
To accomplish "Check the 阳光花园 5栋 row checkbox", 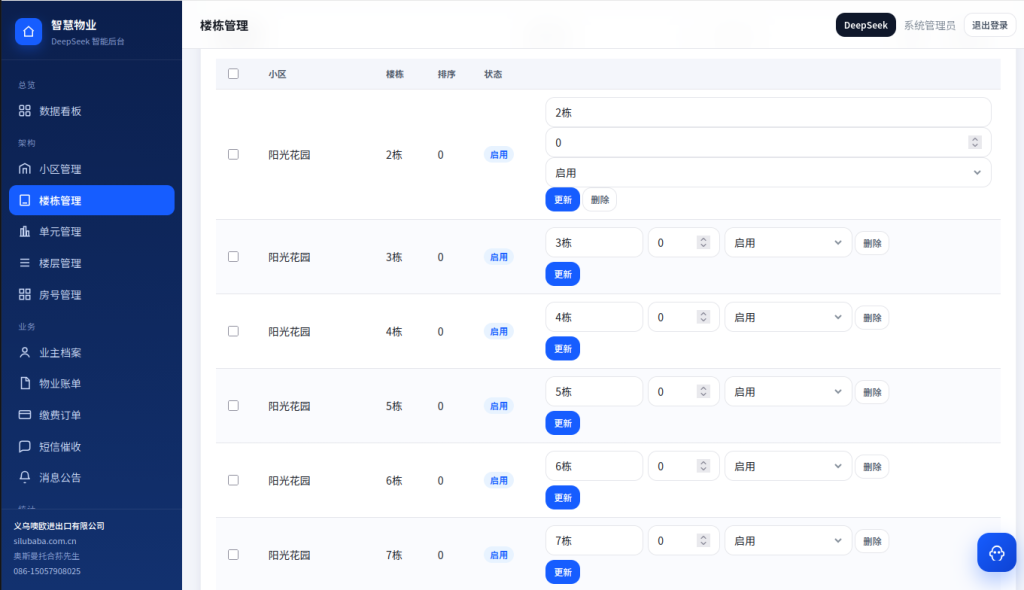I will pyautogui.click(x=233, y=406).
